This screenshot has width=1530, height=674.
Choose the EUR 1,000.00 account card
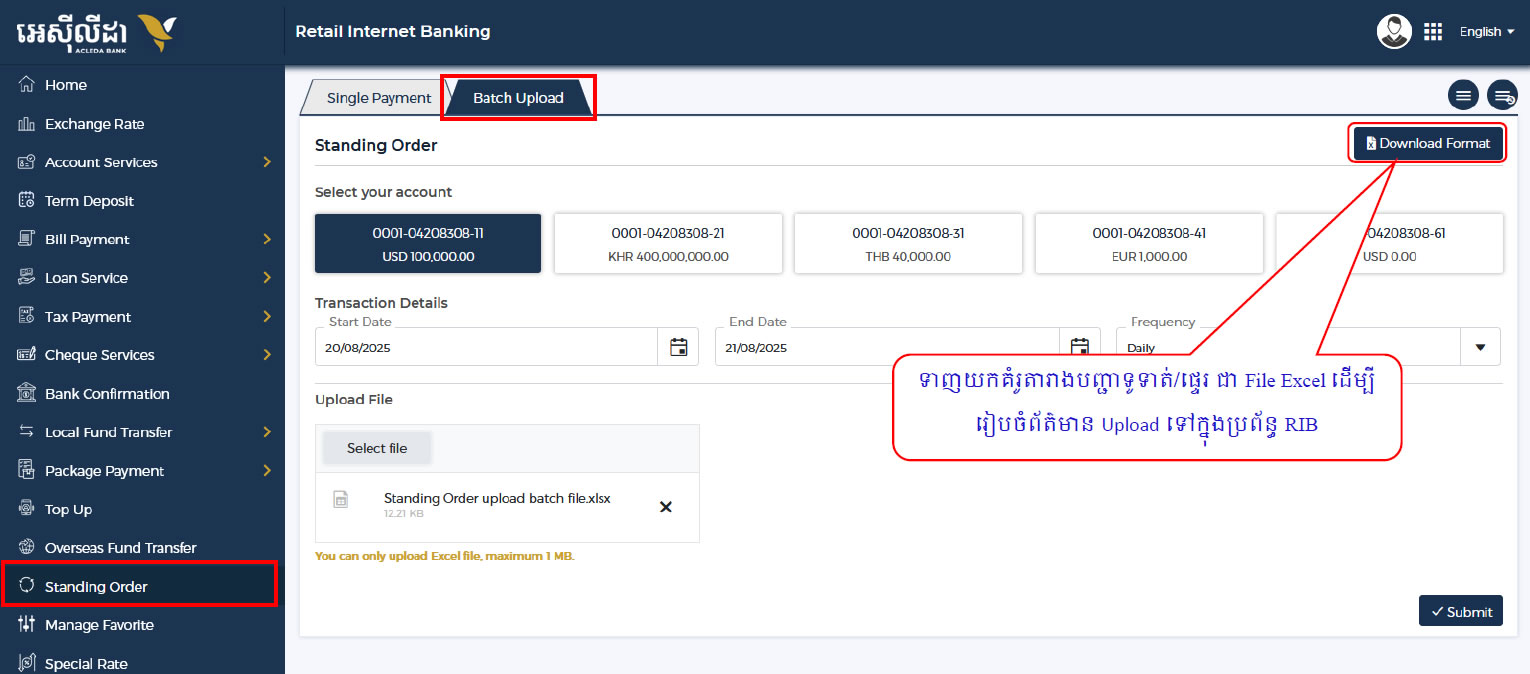click(x=1148, y=244)
